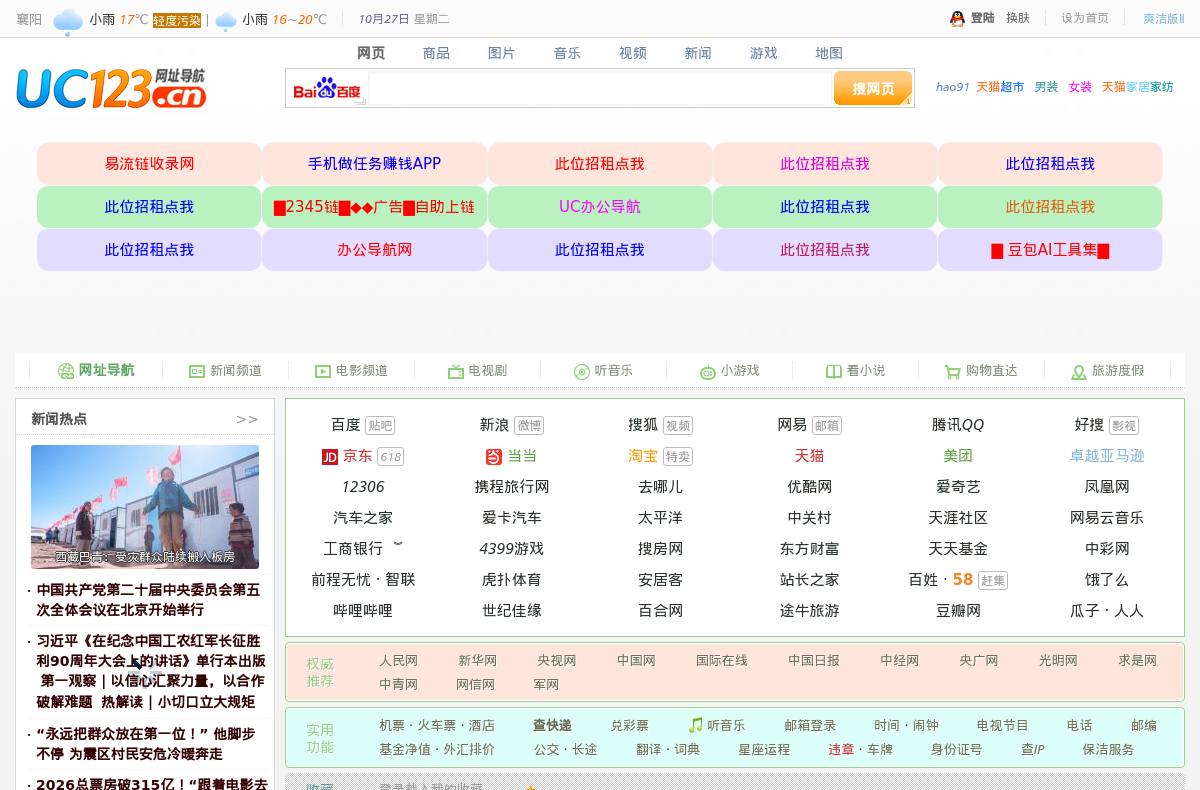Open the 淘宝 link
The height and width of the screenshot is (790, 1200).
[643, 456]
